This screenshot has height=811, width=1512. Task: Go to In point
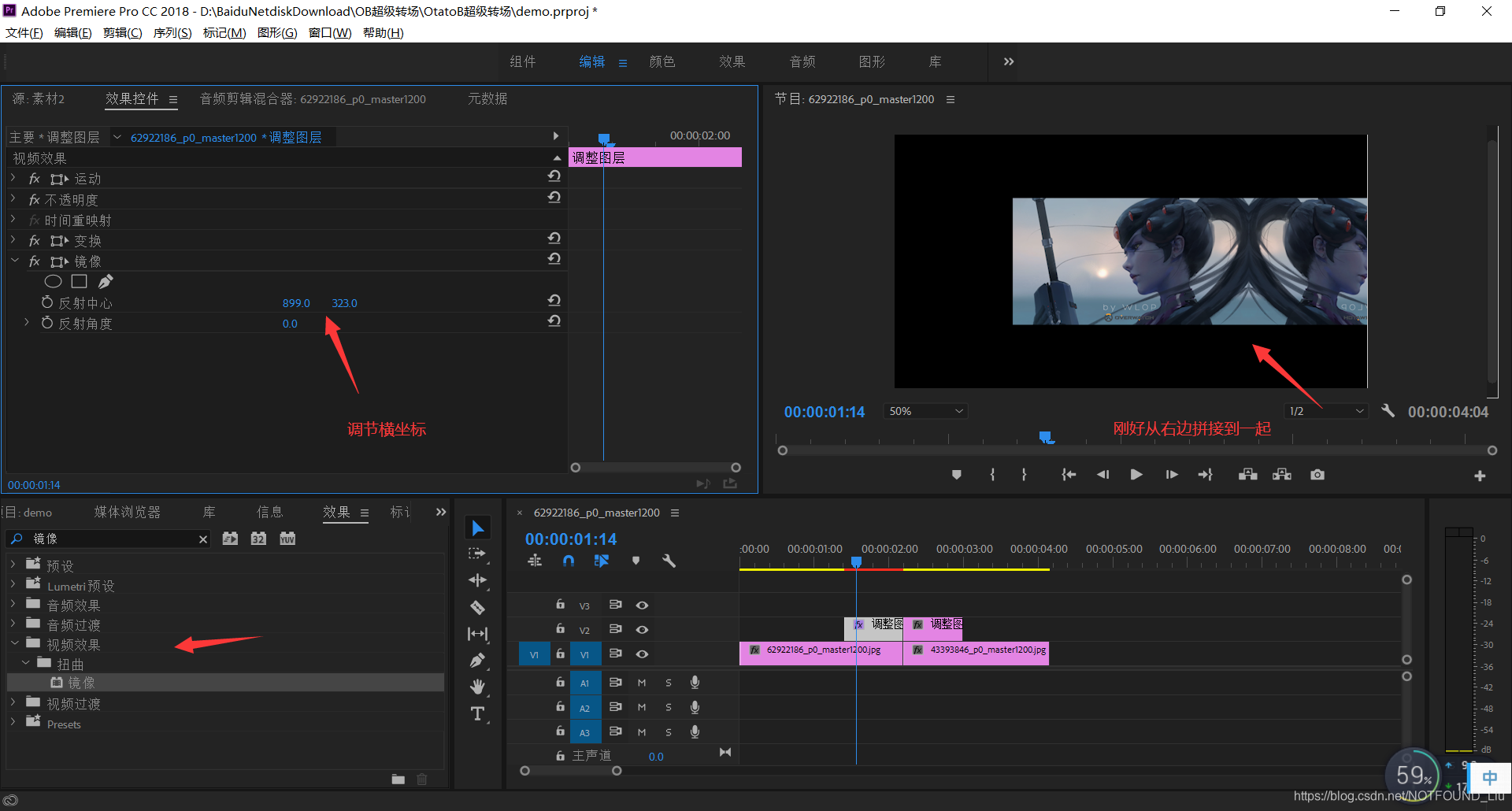coord(1069,475)
